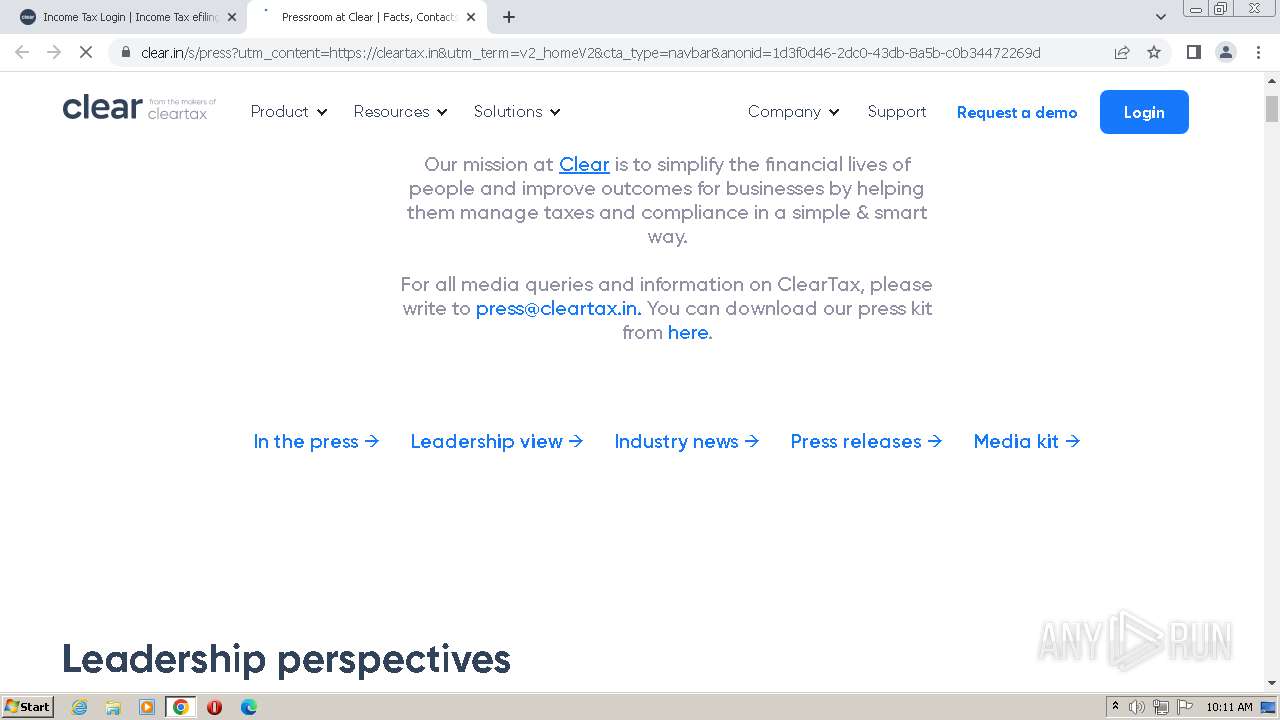The image size is (1280, 720).
Task: Open the browser side panel icon
Action: (x=1193, y=52)
